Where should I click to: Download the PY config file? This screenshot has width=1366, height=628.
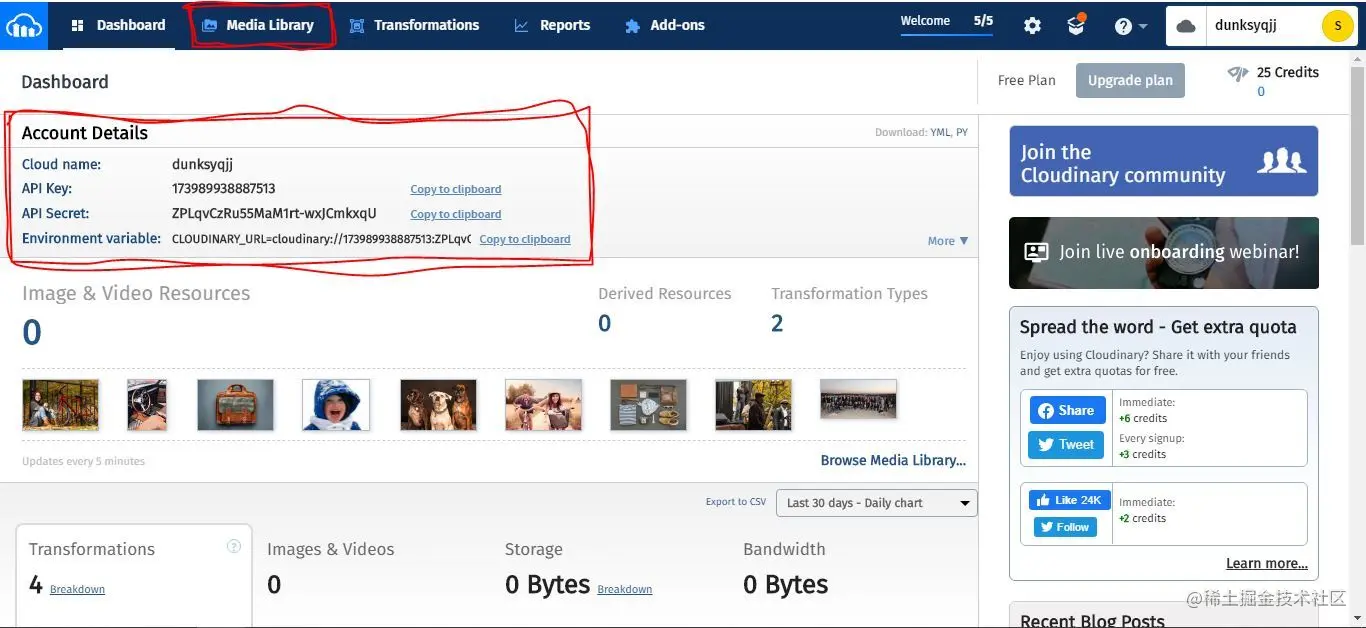click(962, 132)
